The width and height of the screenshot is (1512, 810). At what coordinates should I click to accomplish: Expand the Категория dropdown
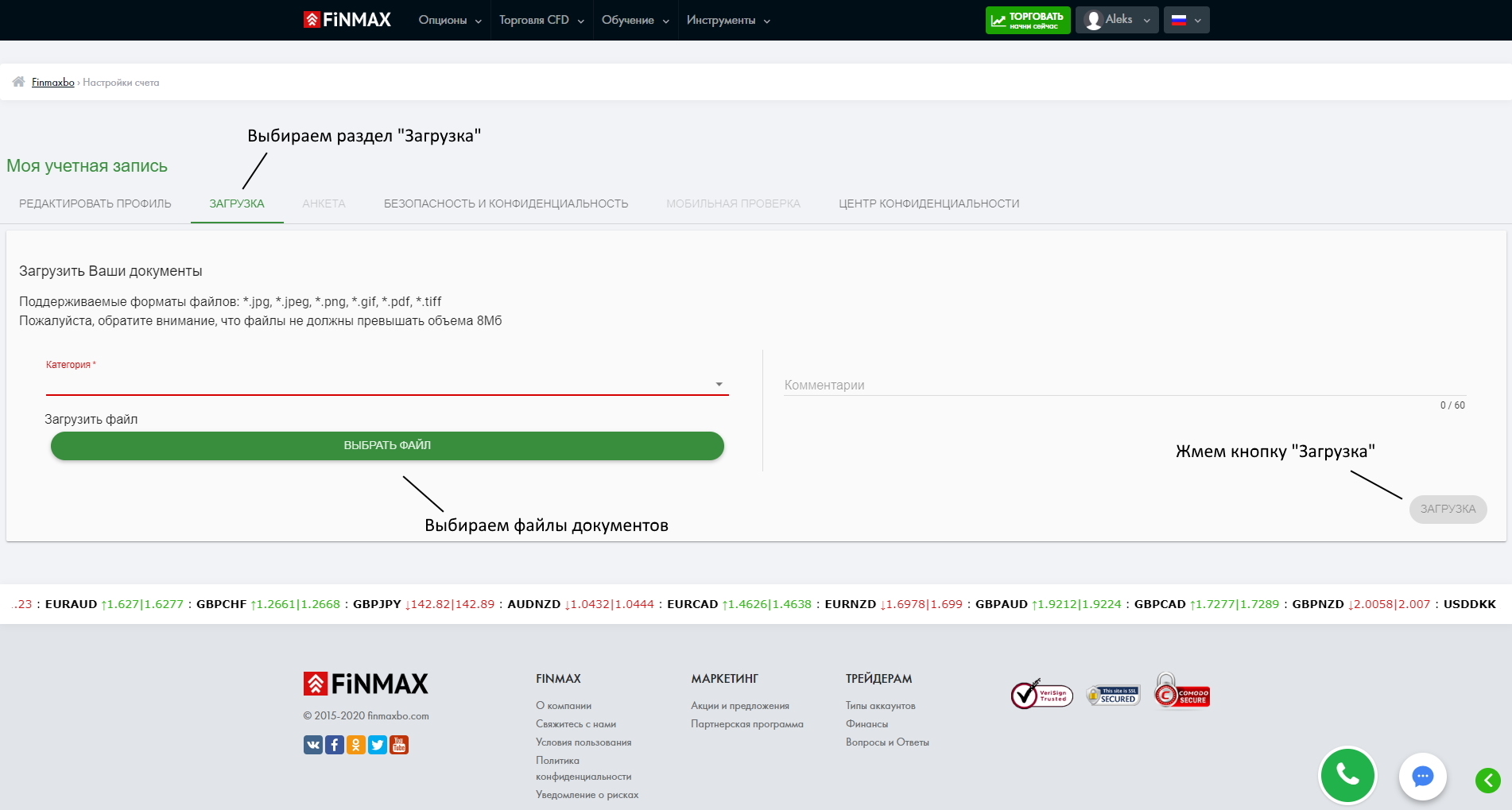386,385
